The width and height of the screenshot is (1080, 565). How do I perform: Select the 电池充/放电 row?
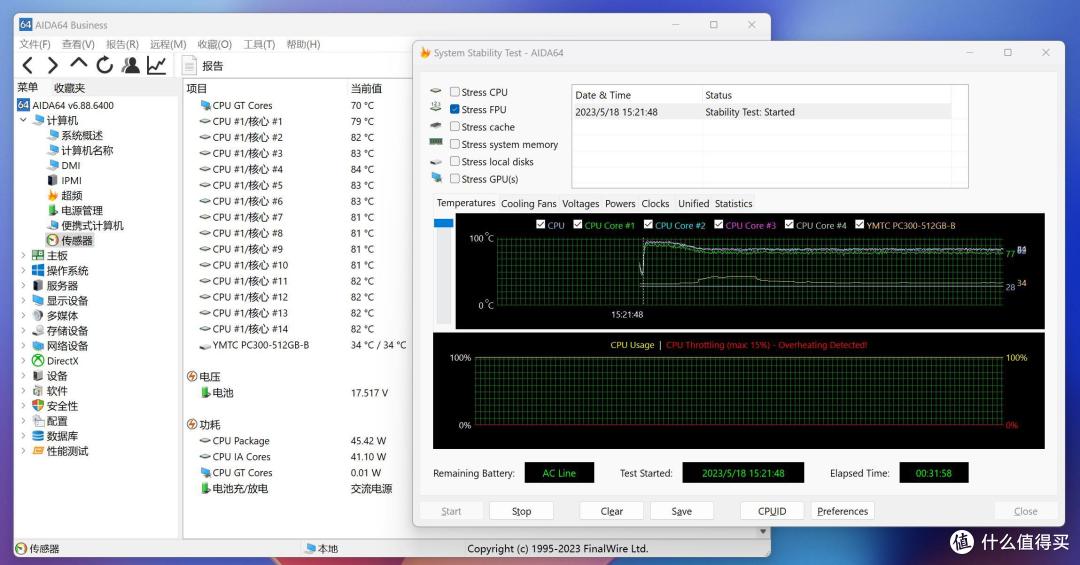[296, 489]
